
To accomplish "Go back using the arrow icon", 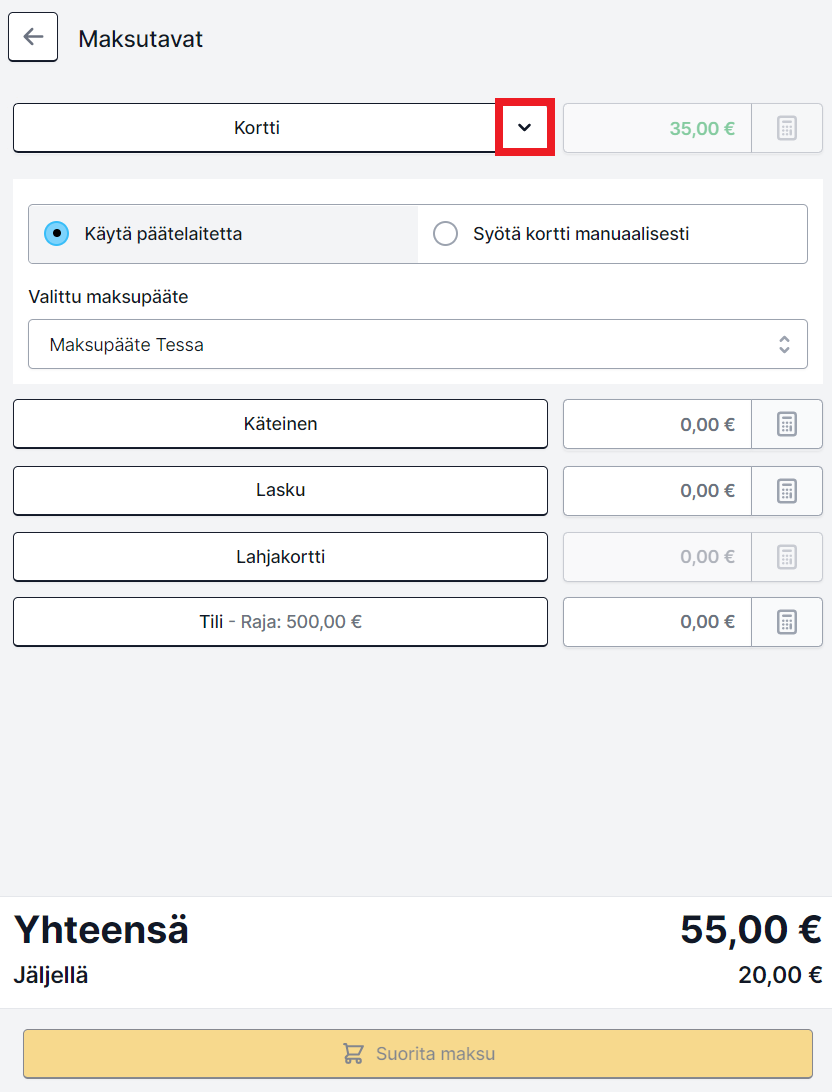I will pos(33,37).
